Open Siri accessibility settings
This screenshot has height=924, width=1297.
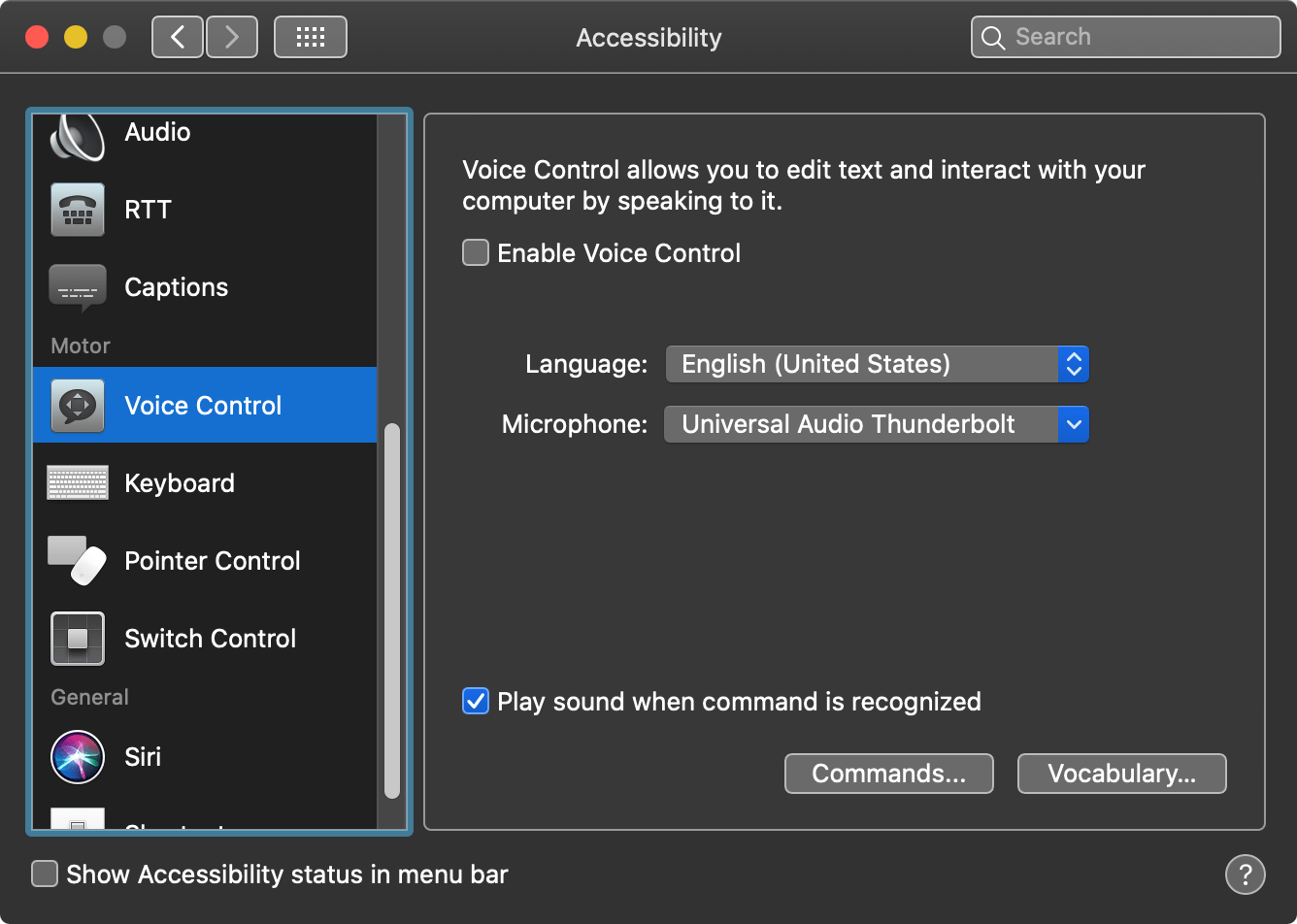pyautogui.click(x=142, y=757)
